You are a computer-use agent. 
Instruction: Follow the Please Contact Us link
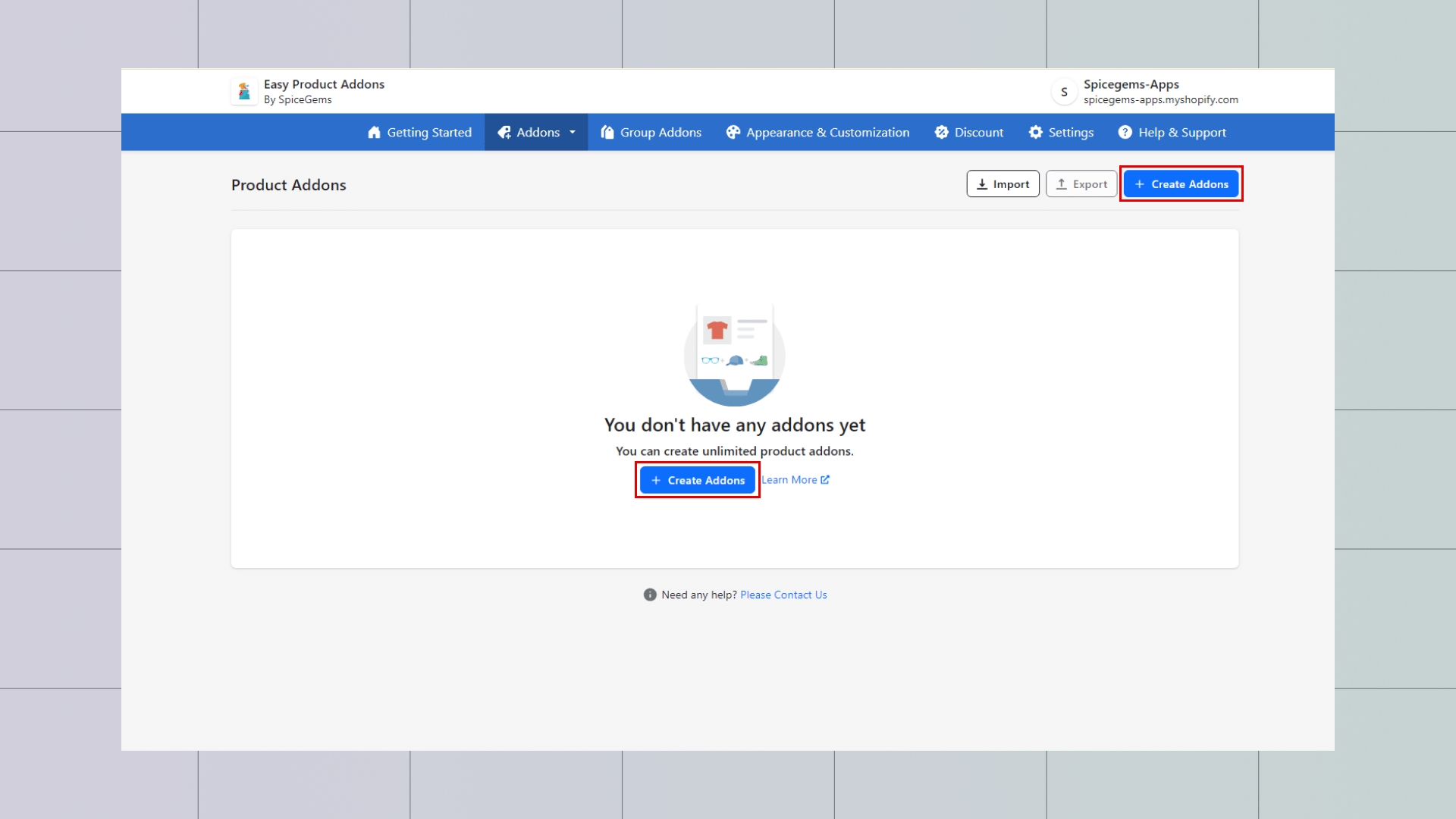click(x=783, y=595)
